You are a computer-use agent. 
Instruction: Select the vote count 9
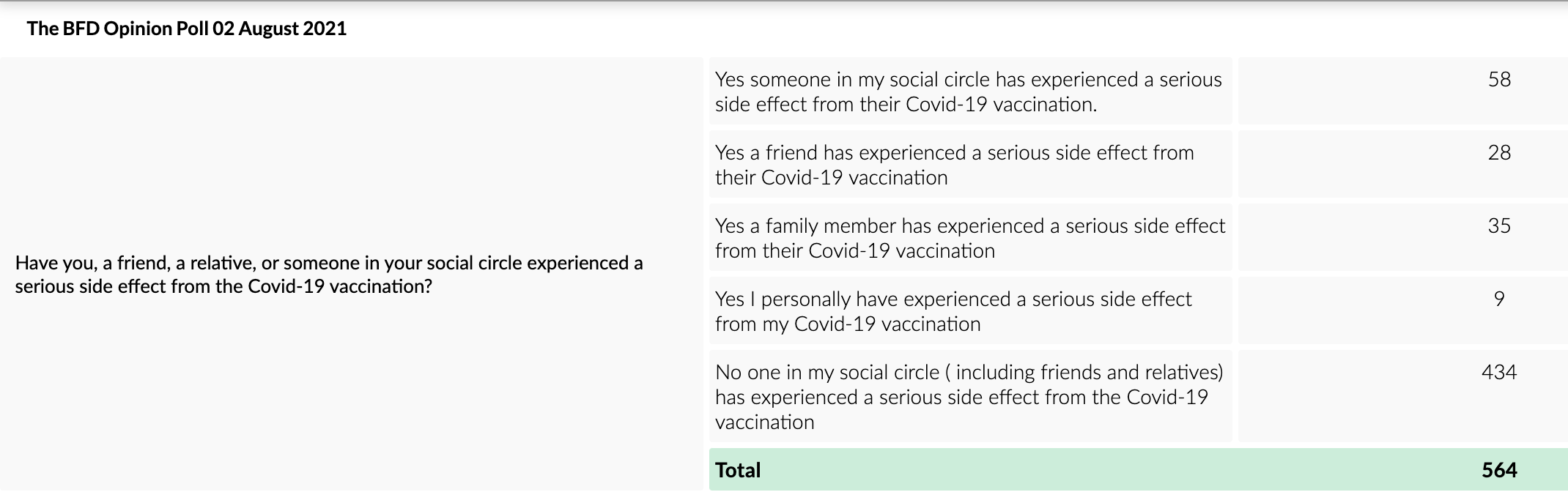tap(1499, 299)
